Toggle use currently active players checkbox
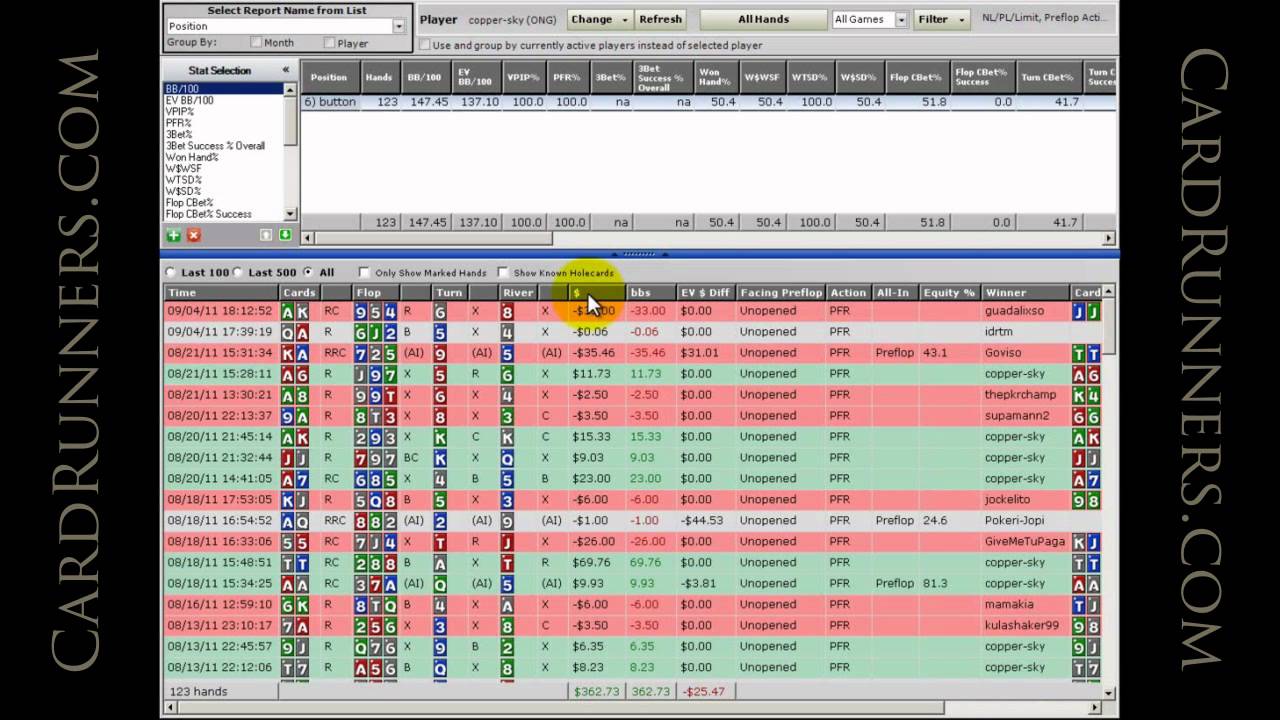This screenshot has height=720, width=1280. (425, 45)
